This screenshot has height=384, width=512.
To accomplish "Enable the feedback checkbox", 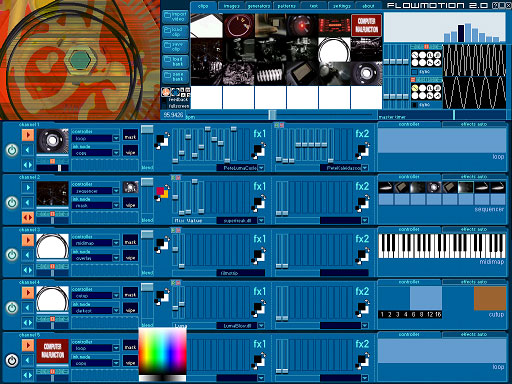I will (x=165, y=100).
